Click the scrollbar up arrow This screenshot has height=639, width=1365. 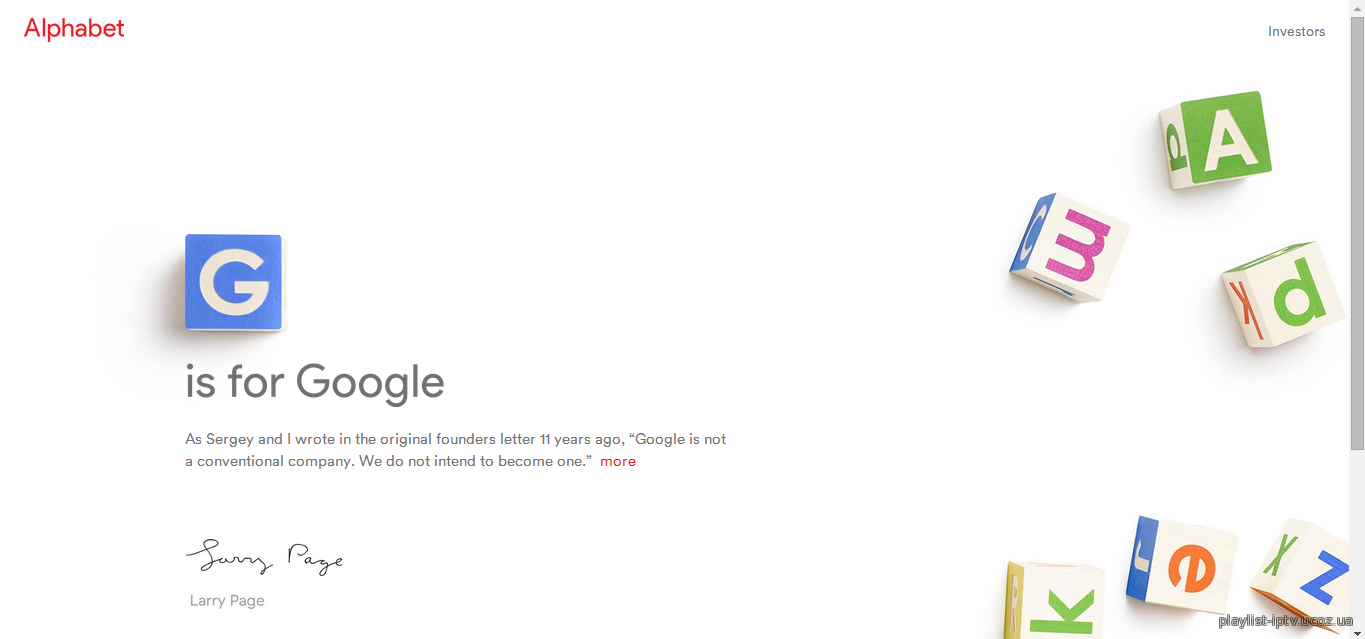[x=1357, y=7]
